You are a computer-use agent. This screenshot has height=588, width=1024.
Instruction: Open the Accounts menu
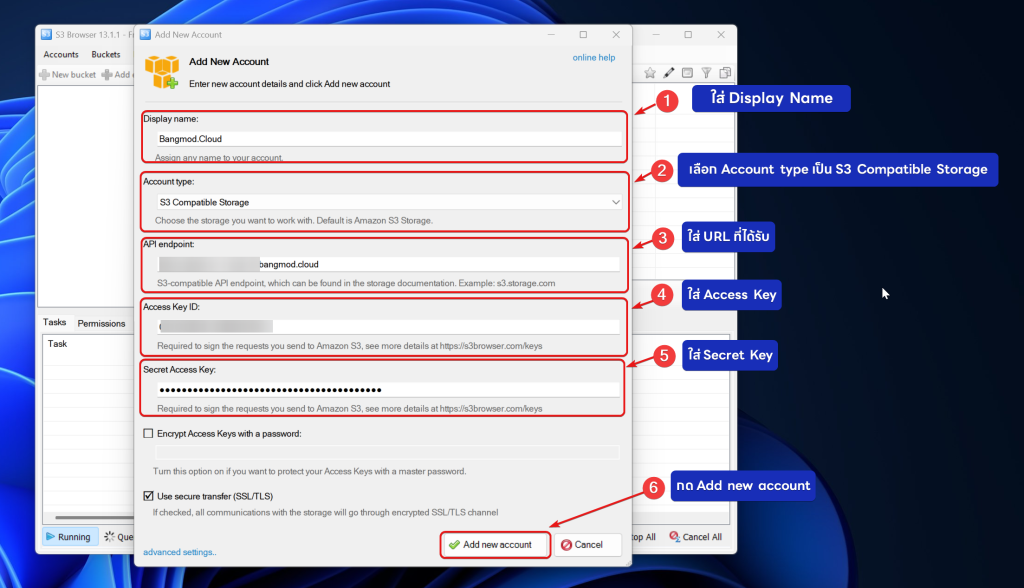(61, 55)
